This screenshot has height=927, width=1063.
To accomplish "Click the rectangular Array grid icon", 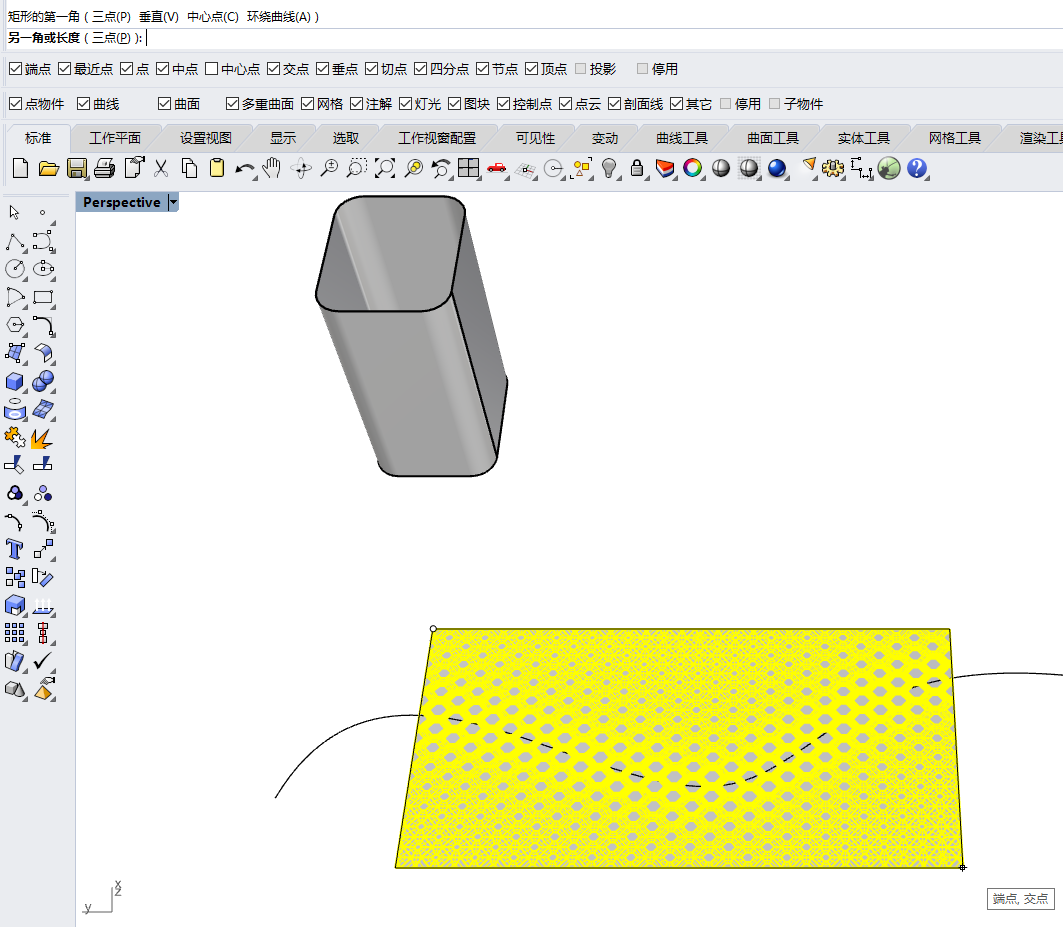I will tap(15, 633).
